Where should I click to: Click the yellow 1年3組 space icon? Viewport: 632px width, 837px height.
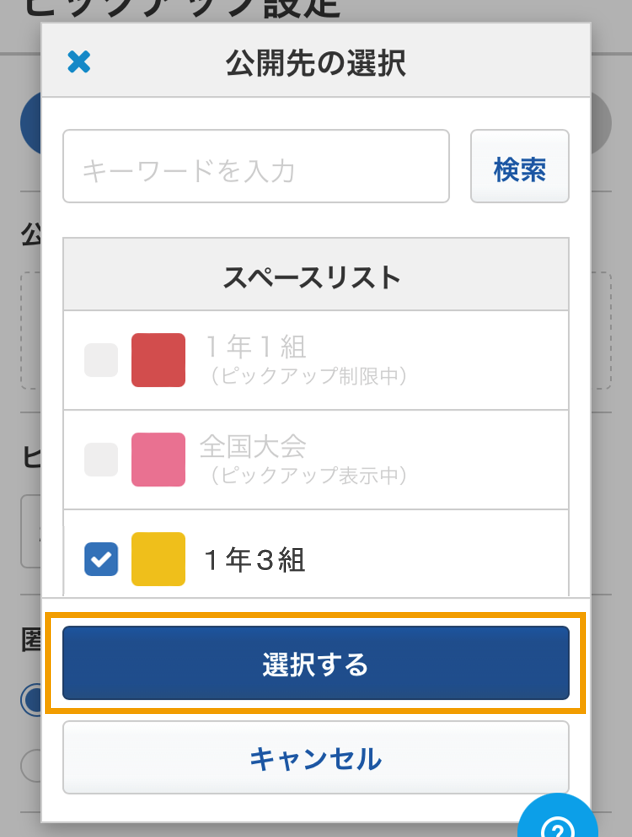point(159,559)
